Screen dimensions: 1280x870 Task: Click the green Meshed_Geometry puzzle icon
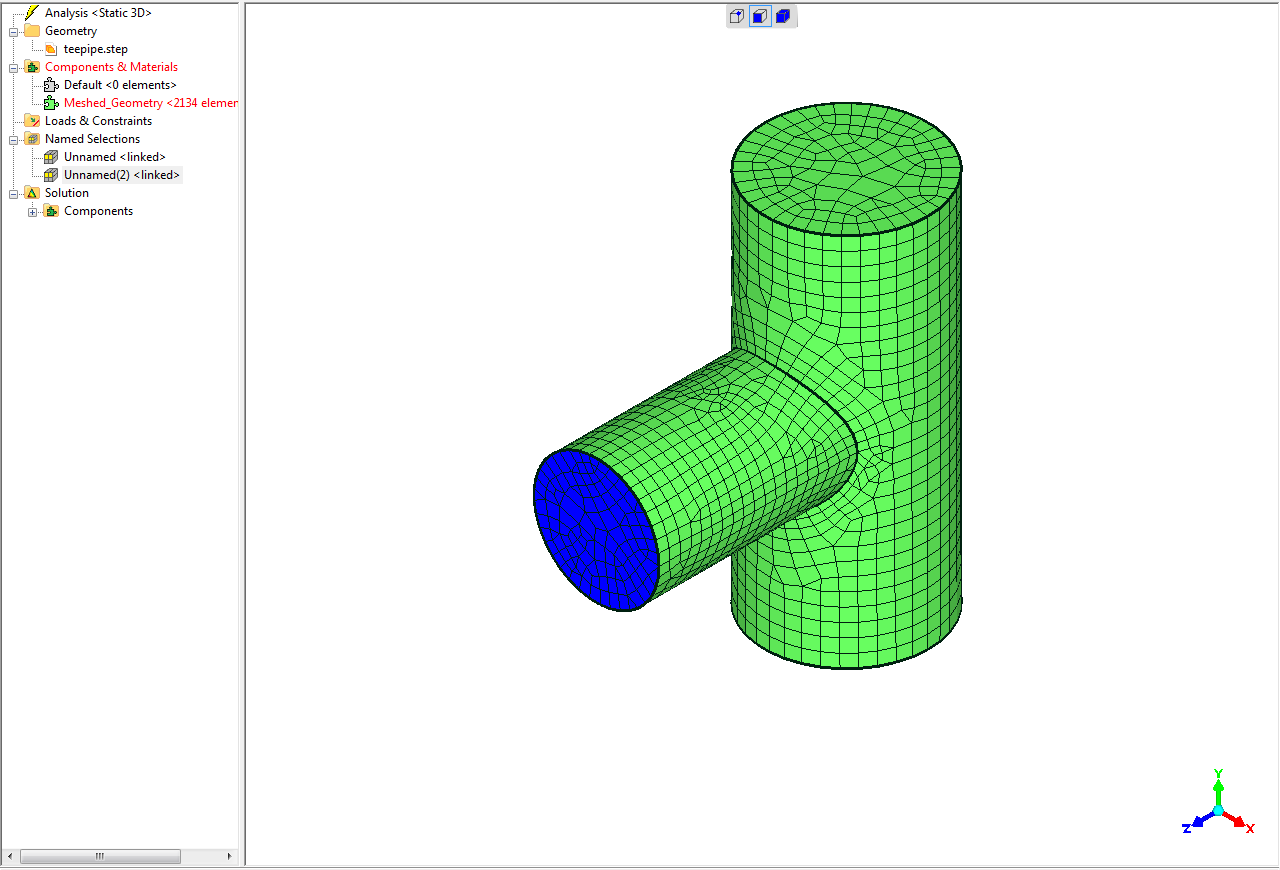51,103
